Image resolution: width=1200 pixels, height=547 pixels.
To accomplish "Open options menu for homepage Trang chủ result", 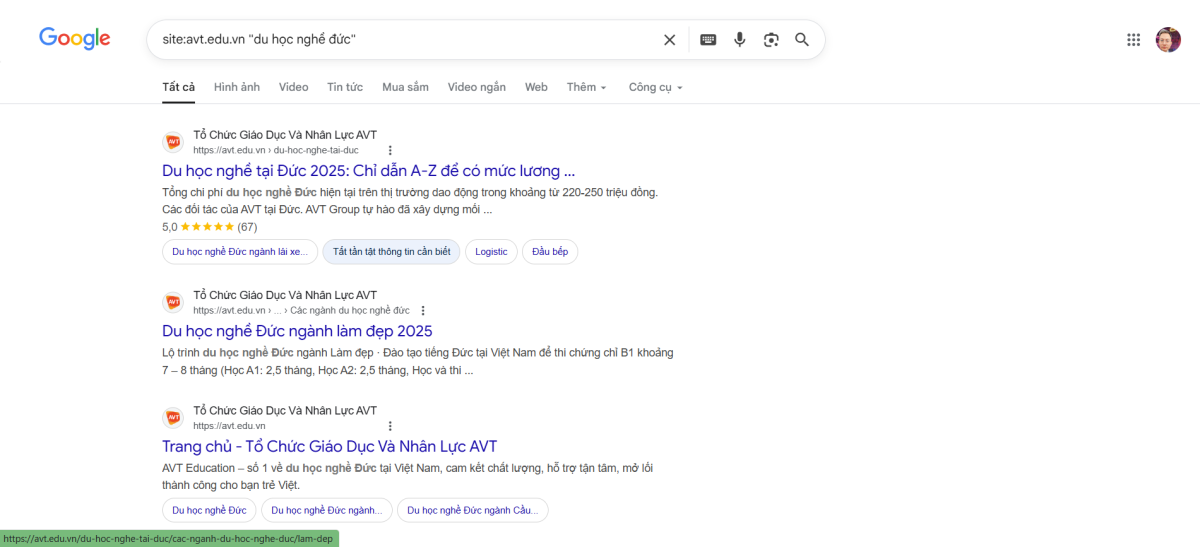I will 390,426.
